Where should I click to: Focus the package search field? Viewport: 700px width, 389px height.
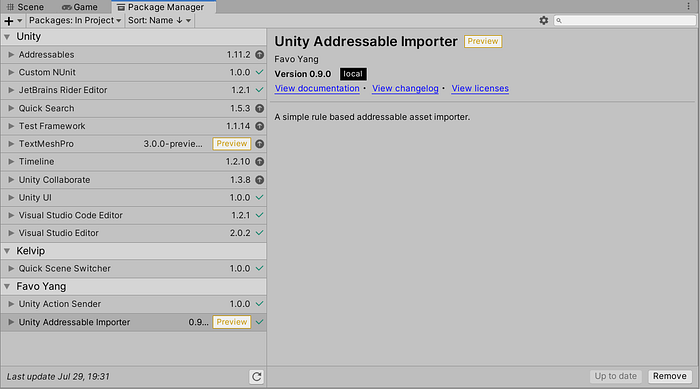tap(625, 21)
